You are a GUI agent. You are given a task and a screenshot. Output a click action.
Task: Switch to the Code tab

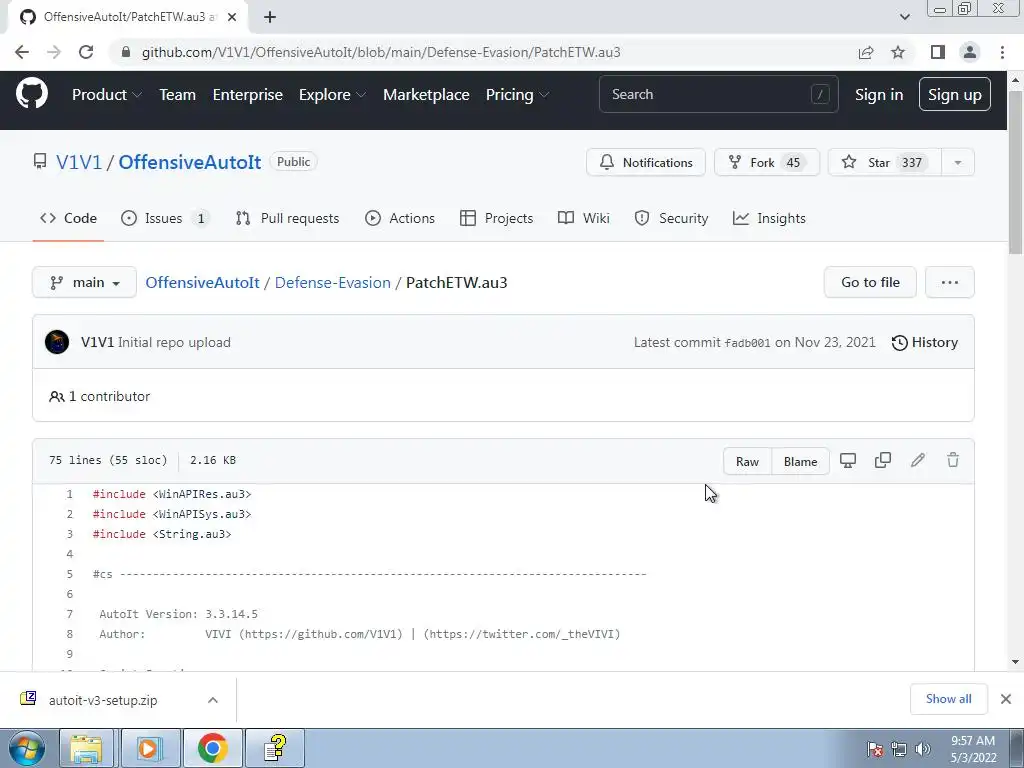click(68, 218)
